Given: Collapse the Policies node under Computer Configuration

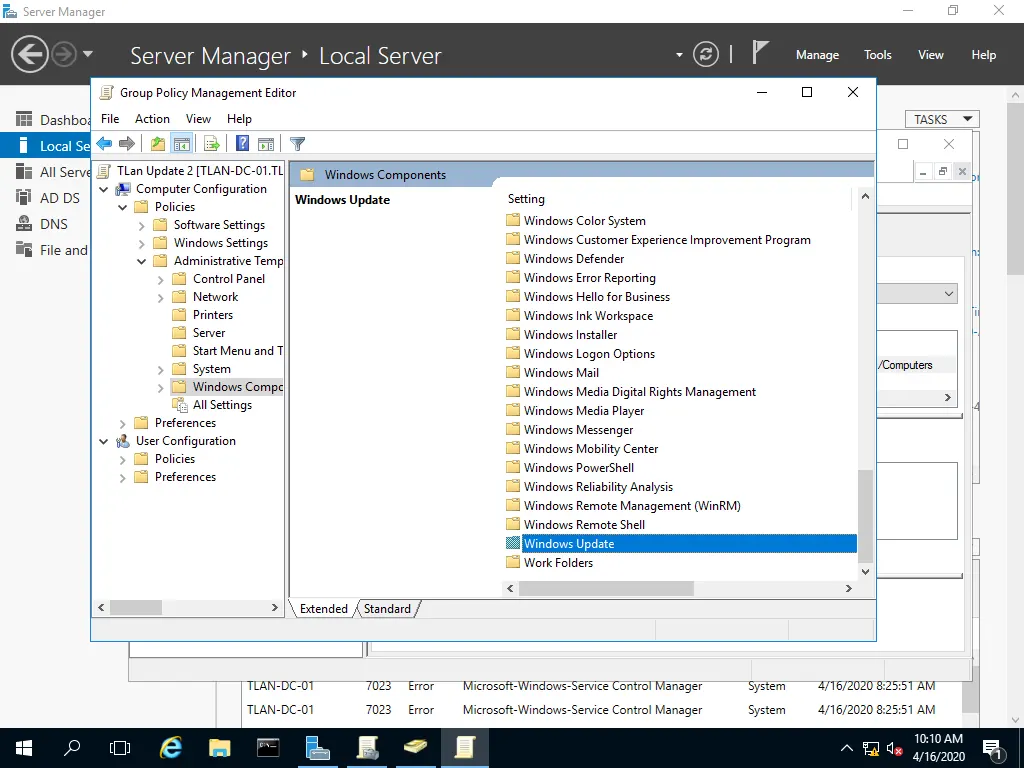Looking at the screenshot, I should [123, 207].
